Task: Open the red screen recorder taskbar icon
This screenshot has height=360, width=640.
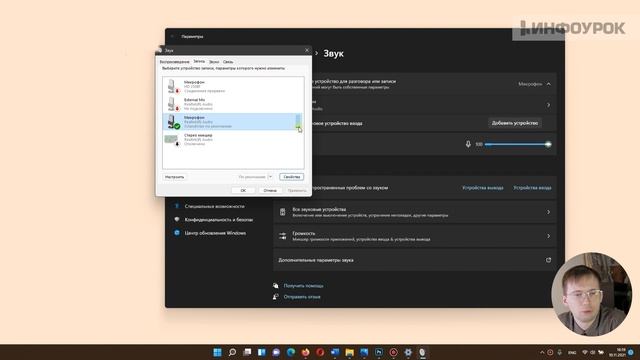Action: pos(393,352)
